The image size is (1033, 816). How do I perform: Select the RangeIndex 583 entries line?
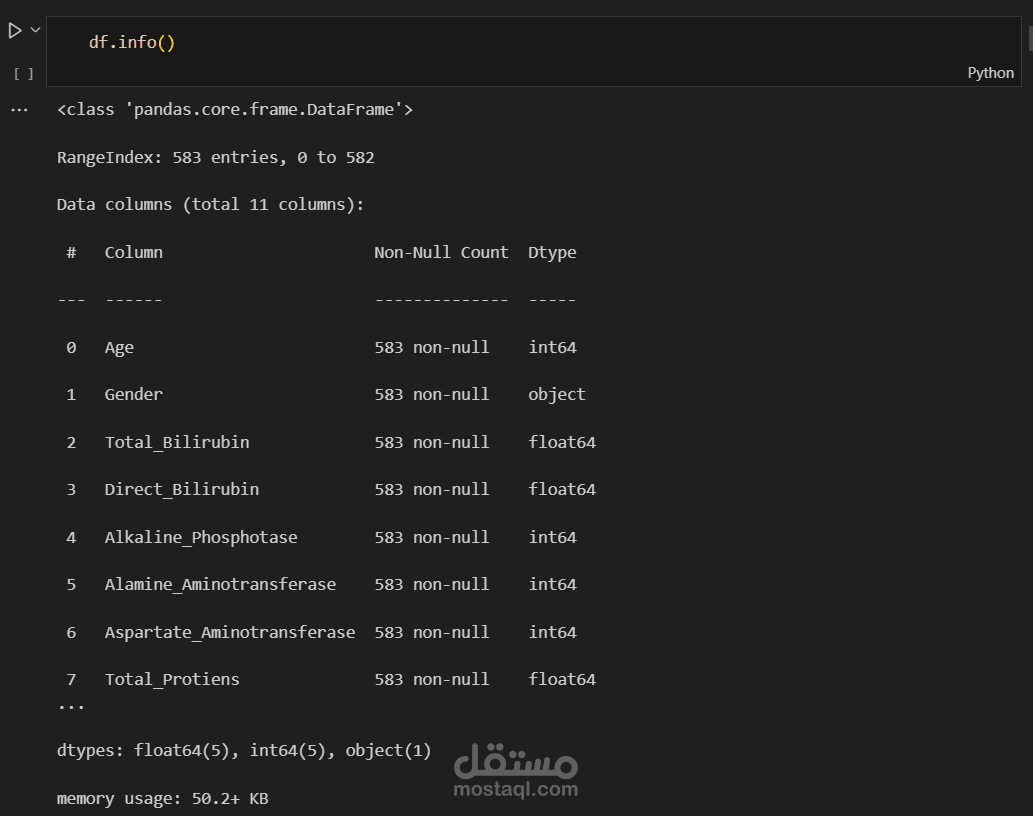tap(216, 158)
